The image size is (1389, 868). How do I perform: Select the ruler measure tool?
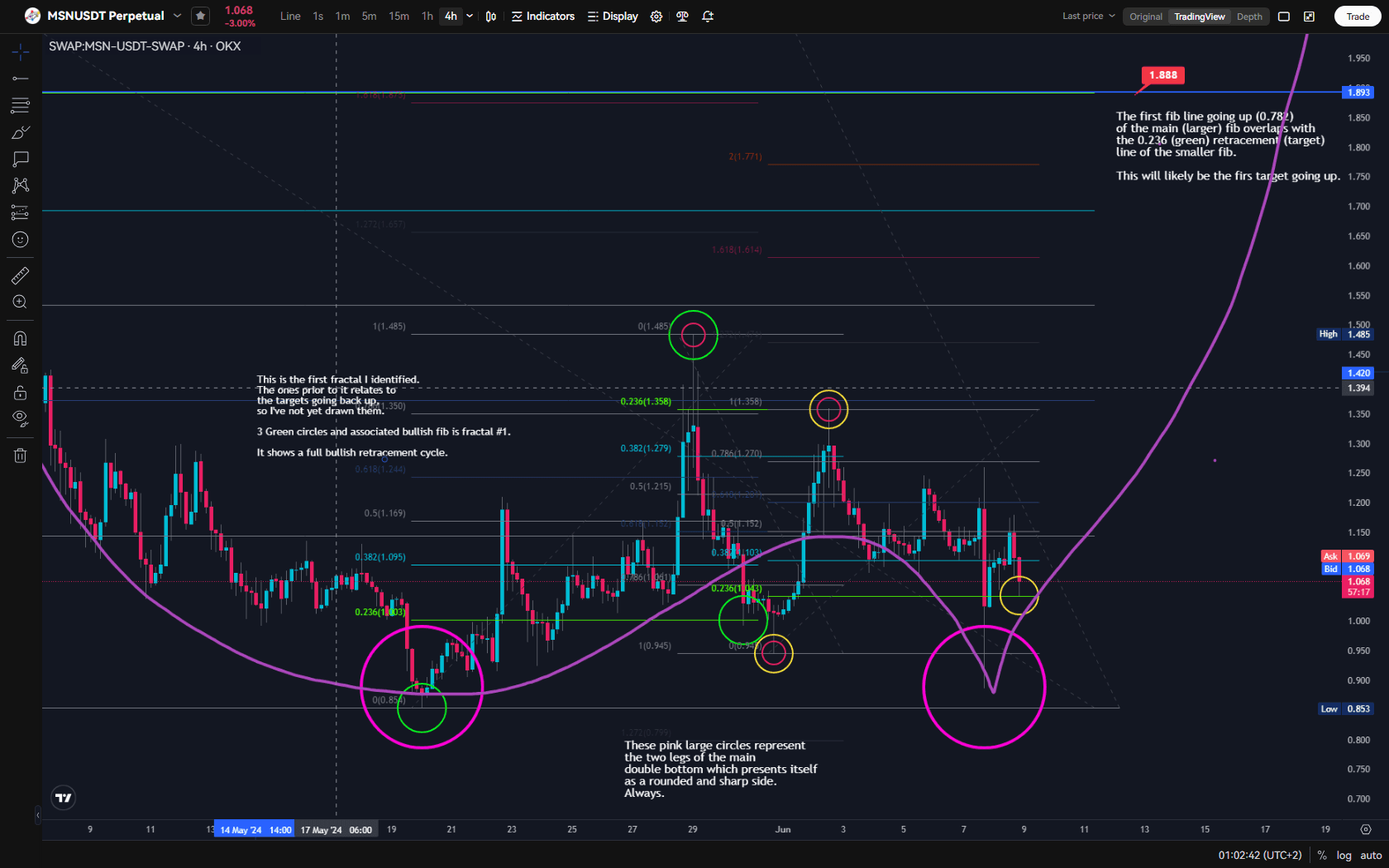(x=21, y=275)
